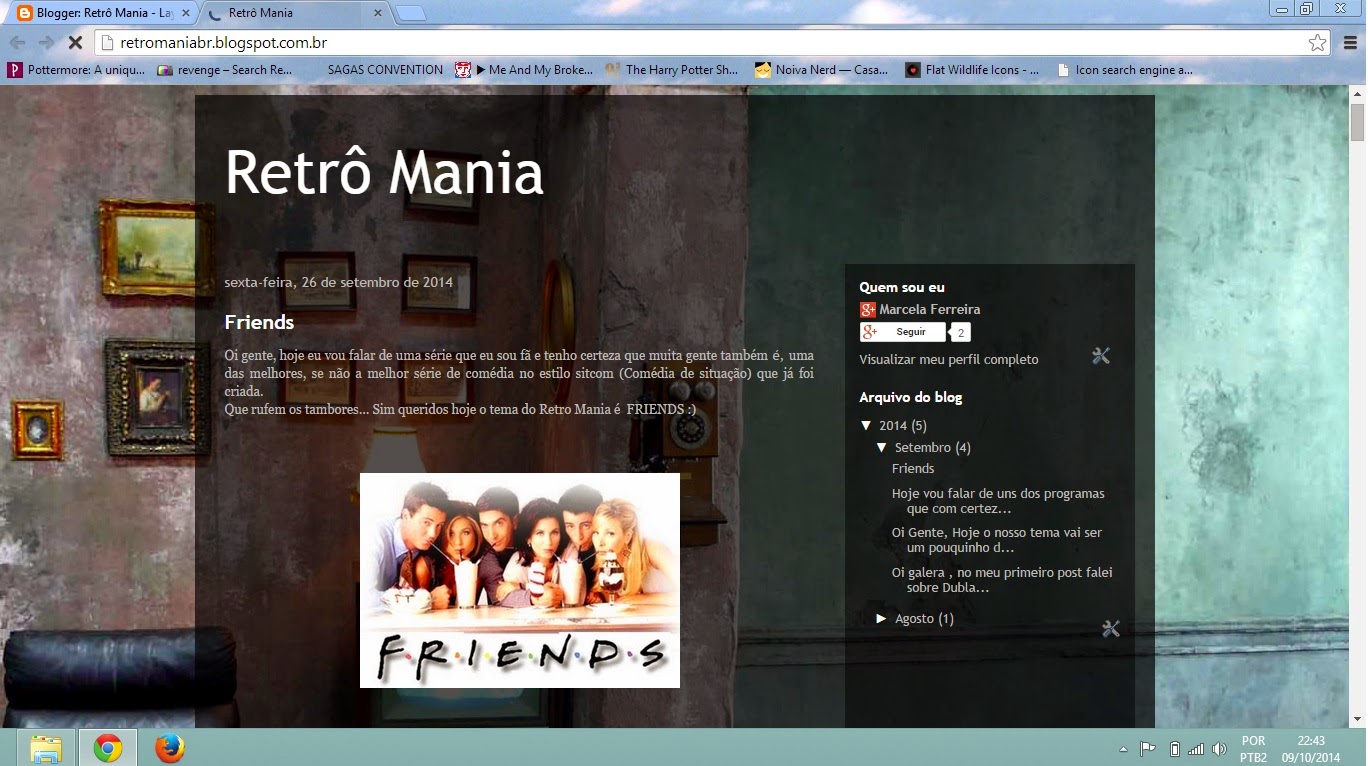The width and height of the screenshot is (1368, 766).
Task: Open post 'Oi Gente, Hoje o nosso tema'
Action: coord(997,540)
